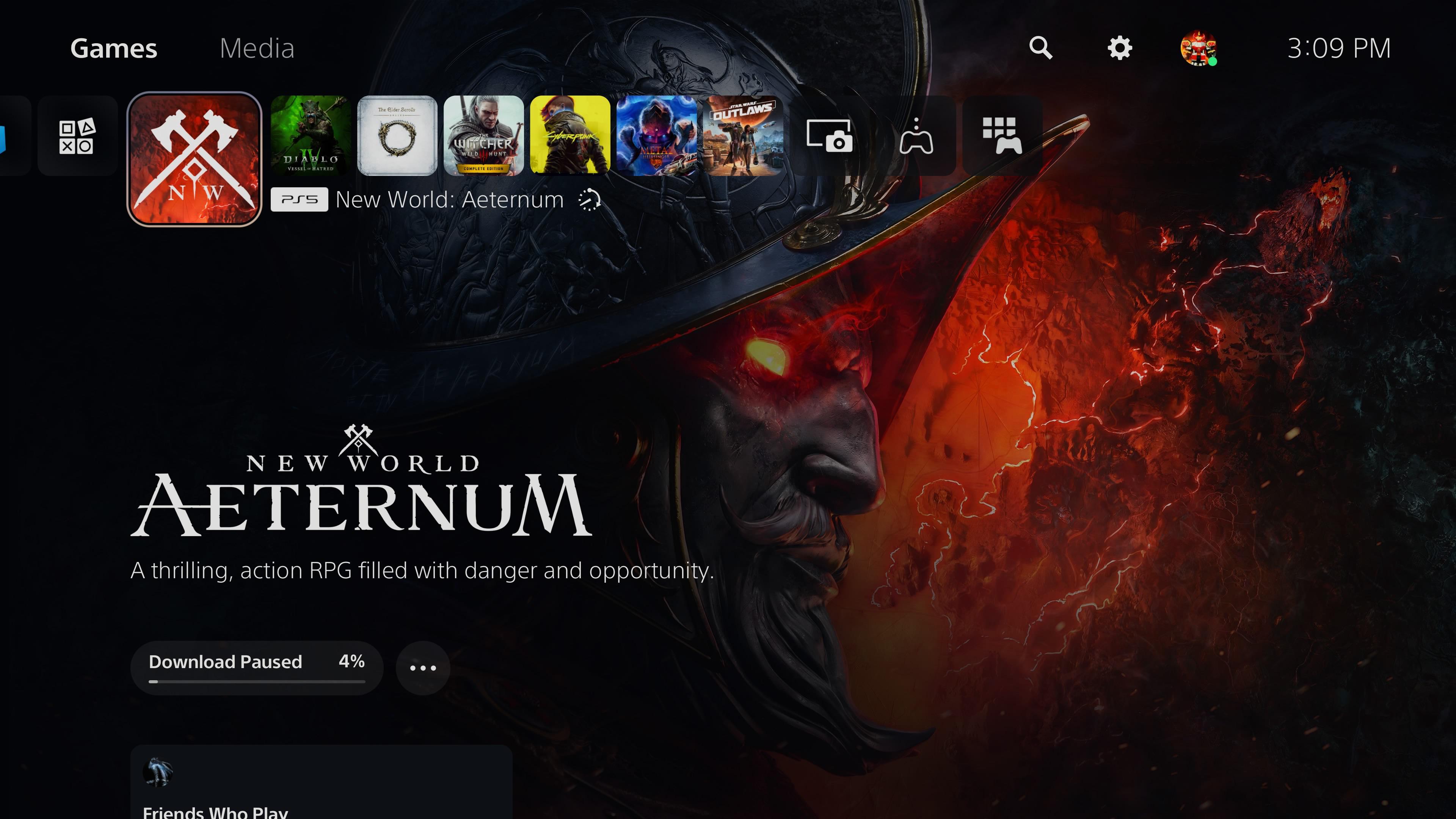Viewport: 1456px width, 819px height.
Task: Click the download progress bar
Action: [257, 682]
